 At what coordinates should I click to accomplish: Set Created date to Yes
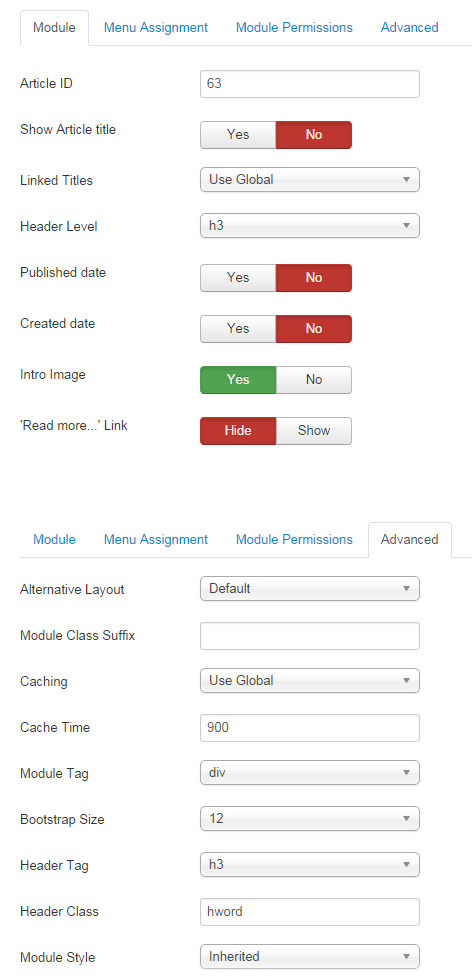pyautogui.click(x=238, y=329)
